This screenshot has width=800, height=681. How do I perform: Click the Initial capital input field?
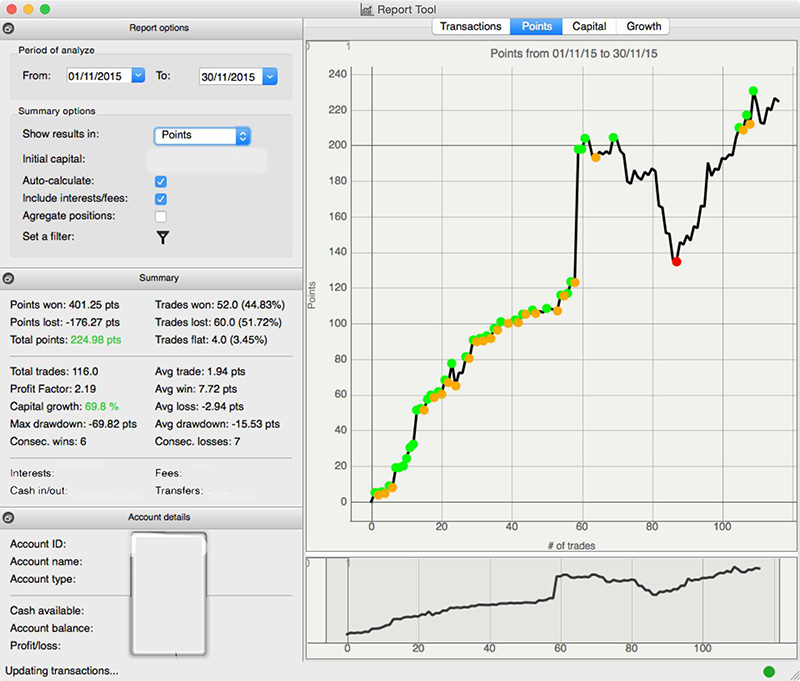point(207,158)
